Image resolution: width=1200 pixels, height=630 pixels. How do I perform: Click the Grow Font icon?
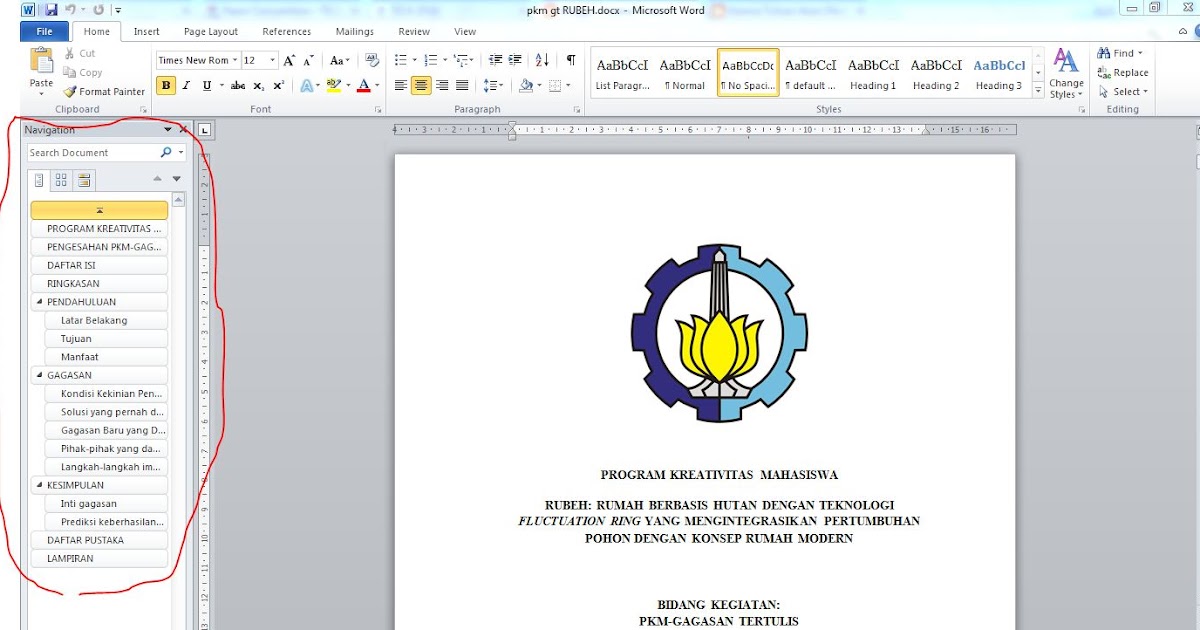[289, 60]
